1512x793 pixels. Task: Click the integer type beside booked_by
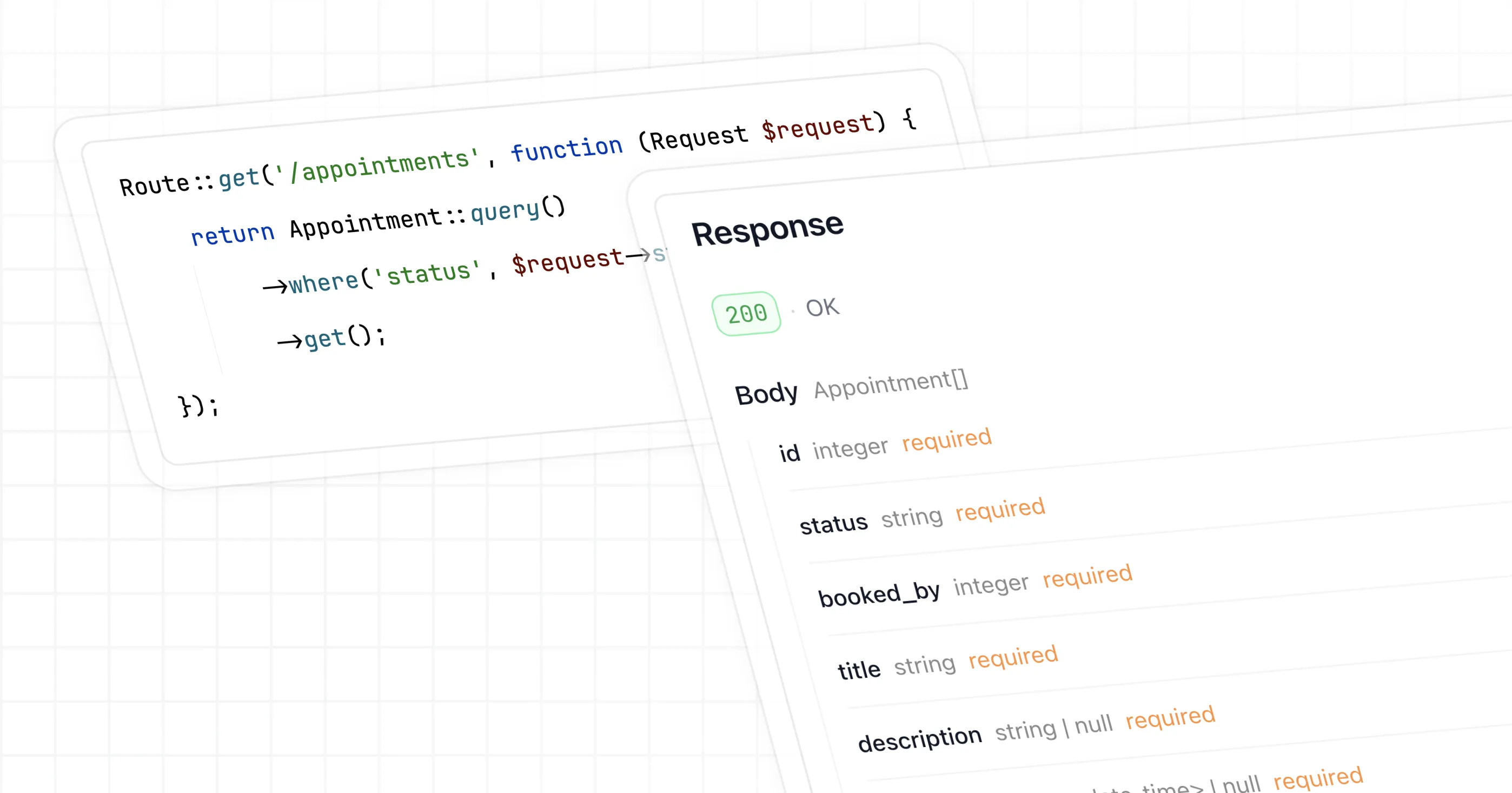[991, 585]
